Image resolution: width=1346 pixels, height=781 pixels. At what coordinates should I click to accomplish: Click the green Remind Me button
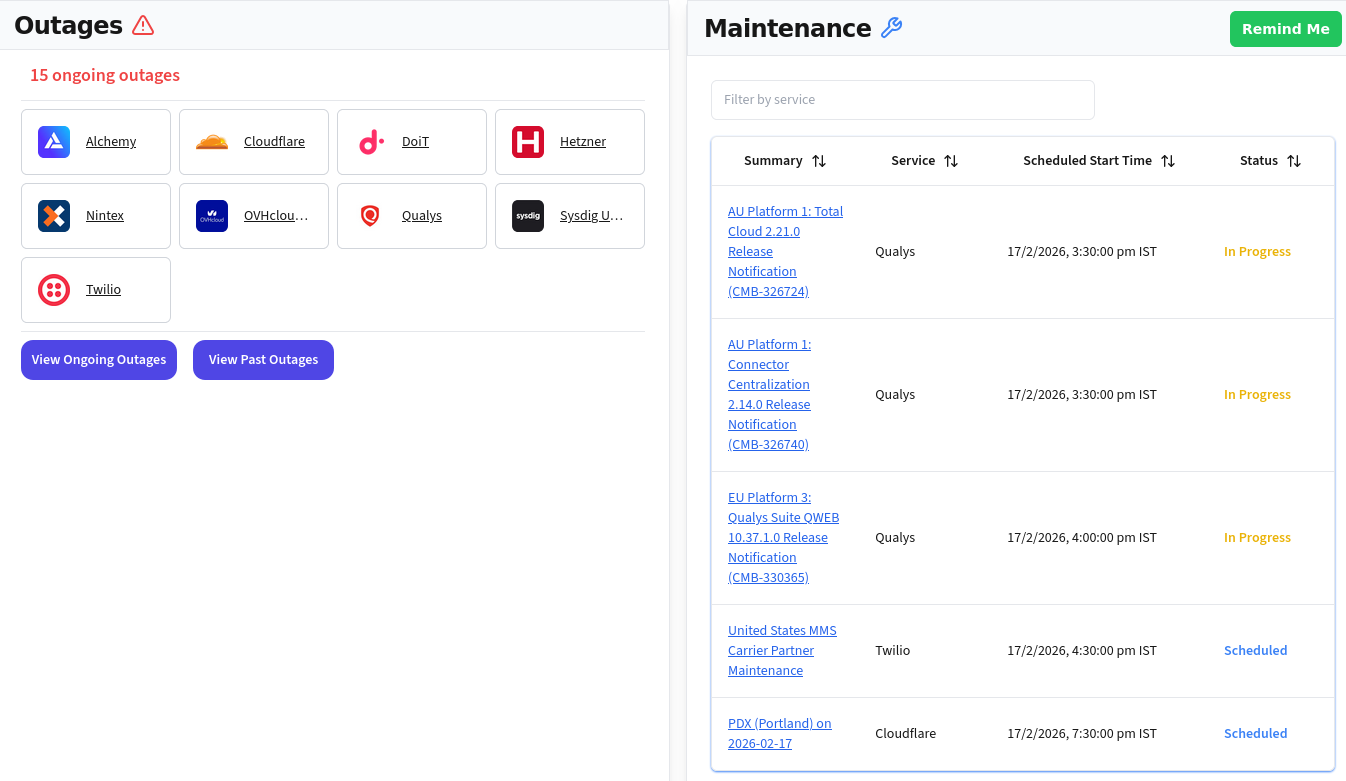pos(1285,29)
